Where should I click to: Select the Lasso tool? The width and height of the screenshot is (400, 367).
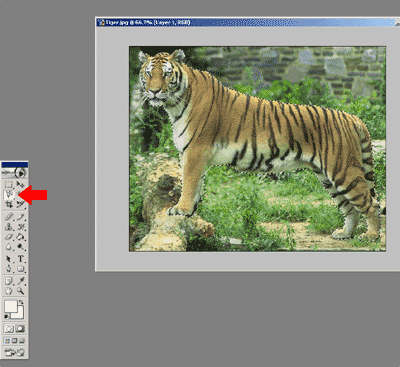pos(9,194)
